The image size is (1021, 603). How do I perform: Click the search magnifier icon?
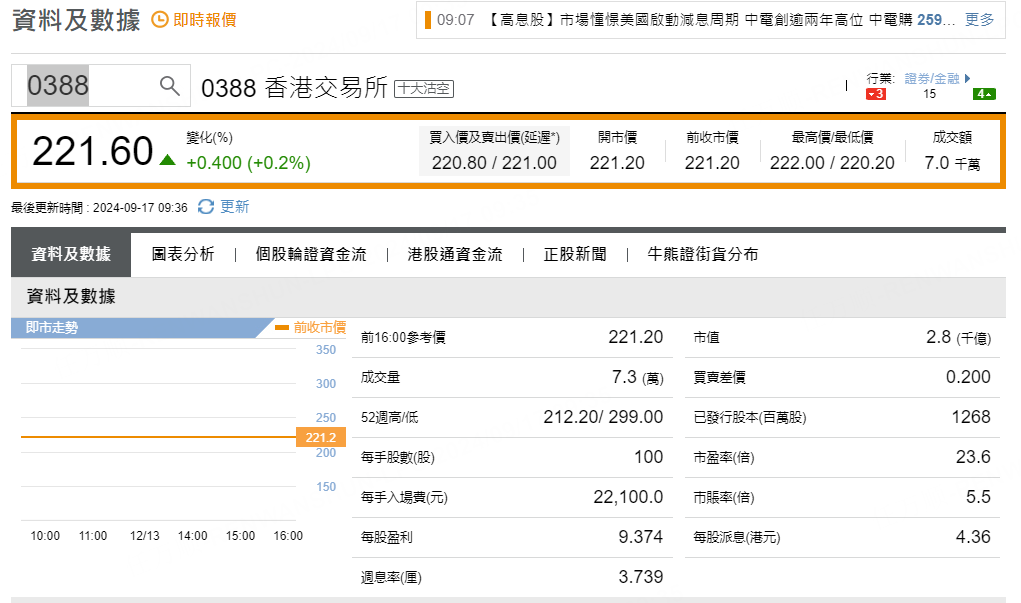169,85
